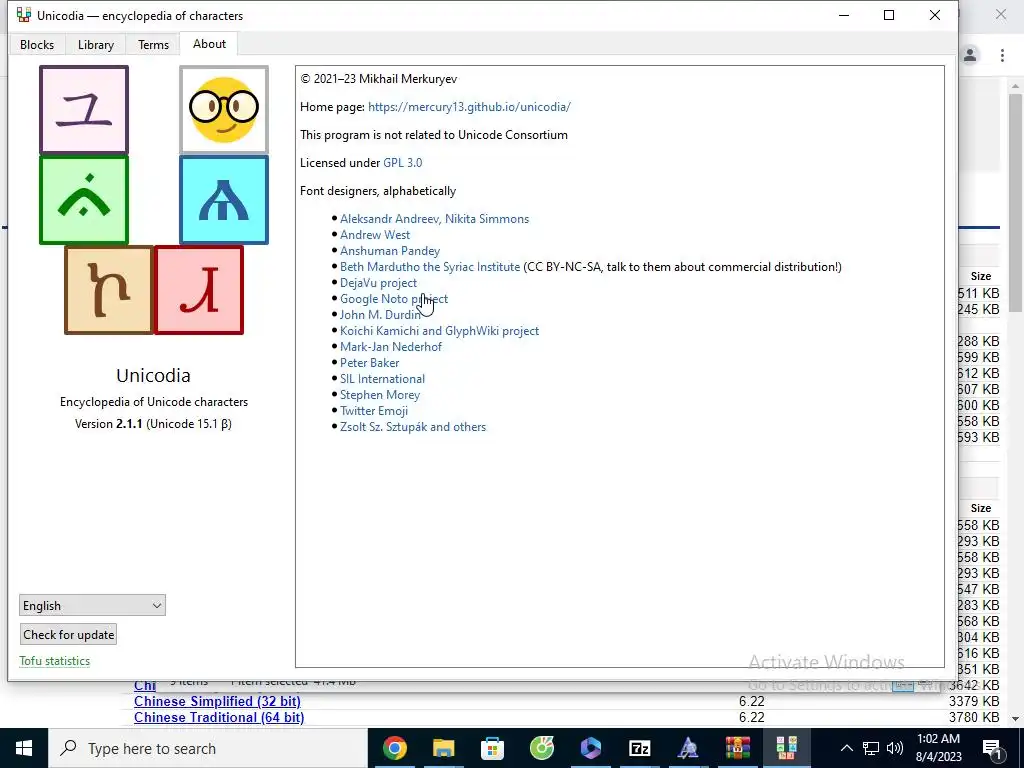Open the Tofu statistics link

pyautogui.click(x=55, y=661)
